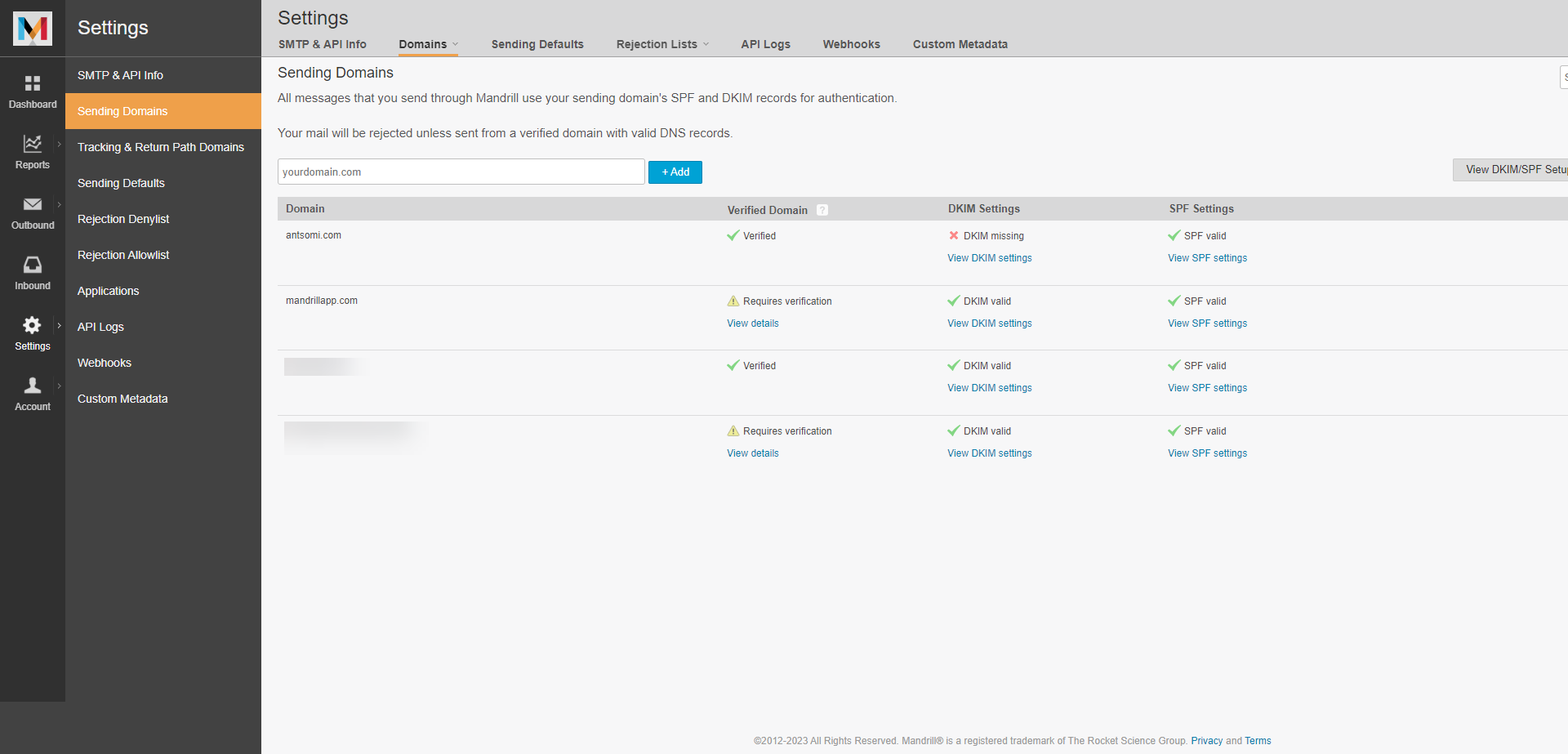This screenshot has width=1568, height=754.
Task: Open the Rejection Lists tab dropdown arrow
Action: coord(706,44)
